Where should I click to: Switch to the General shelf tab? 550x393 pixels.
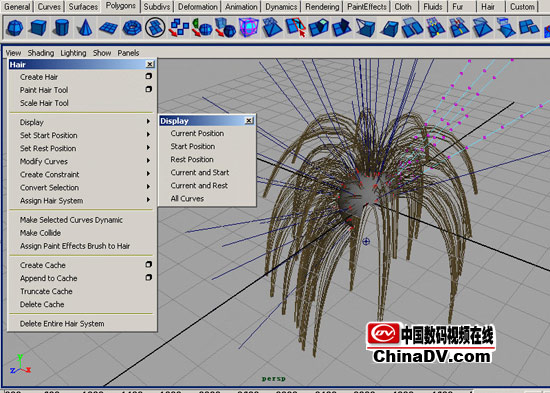[x=17, y=7]
